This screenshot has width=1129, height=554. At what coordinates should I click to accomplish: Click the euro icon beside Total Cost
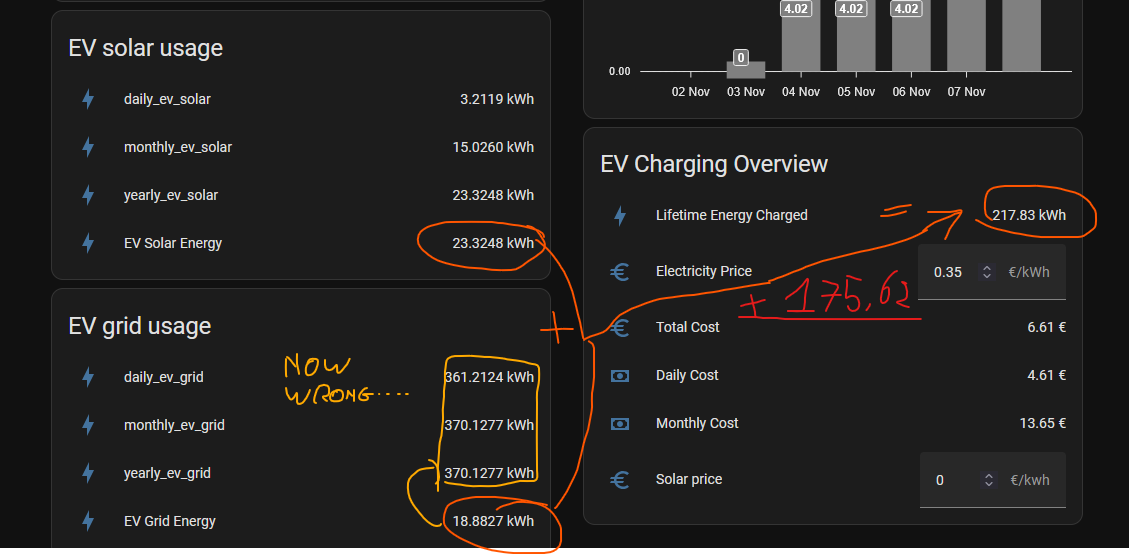point(620,327)
